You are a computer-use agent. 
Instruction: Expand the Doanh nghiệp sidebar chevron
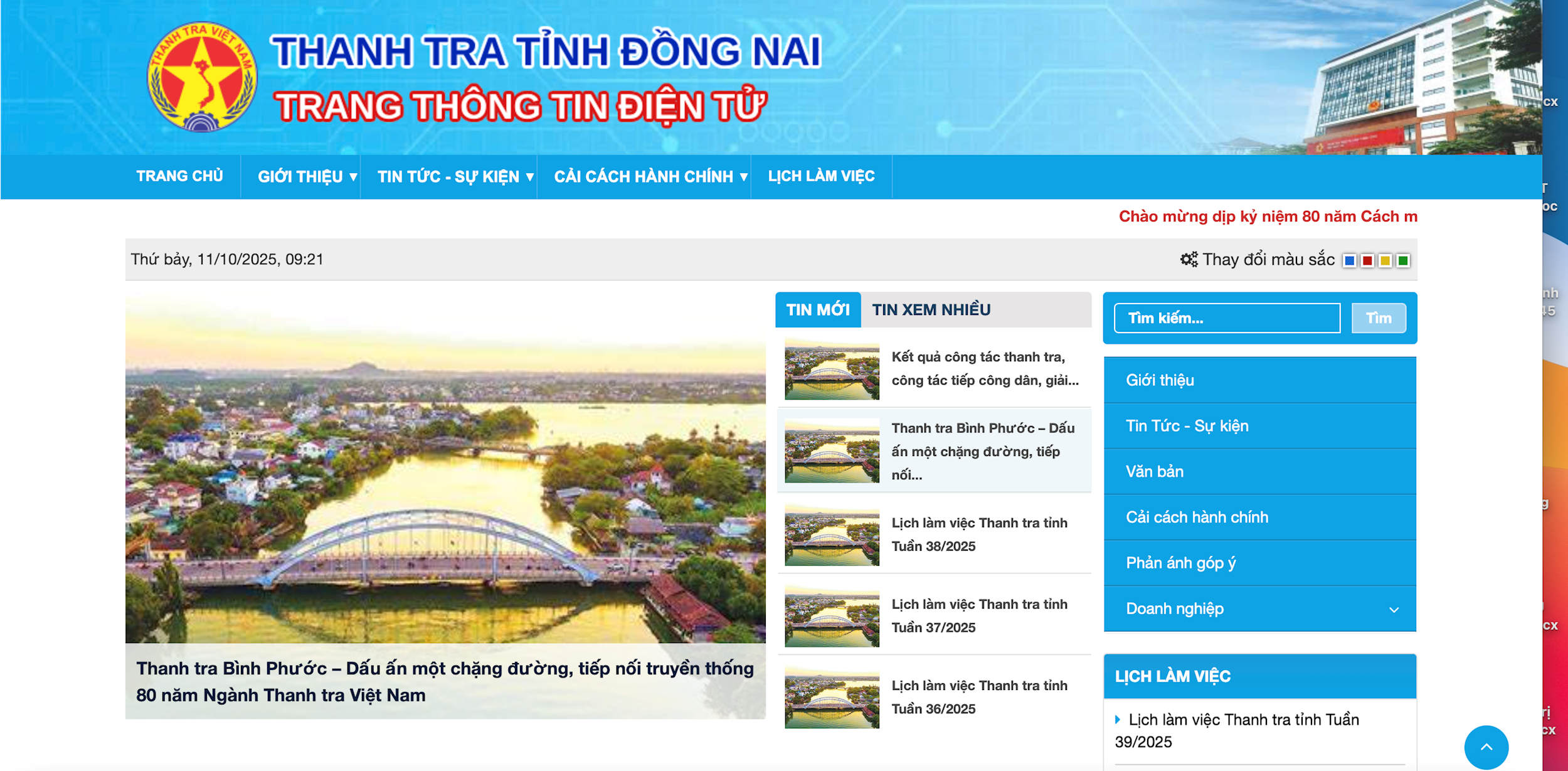point(1394,610)
